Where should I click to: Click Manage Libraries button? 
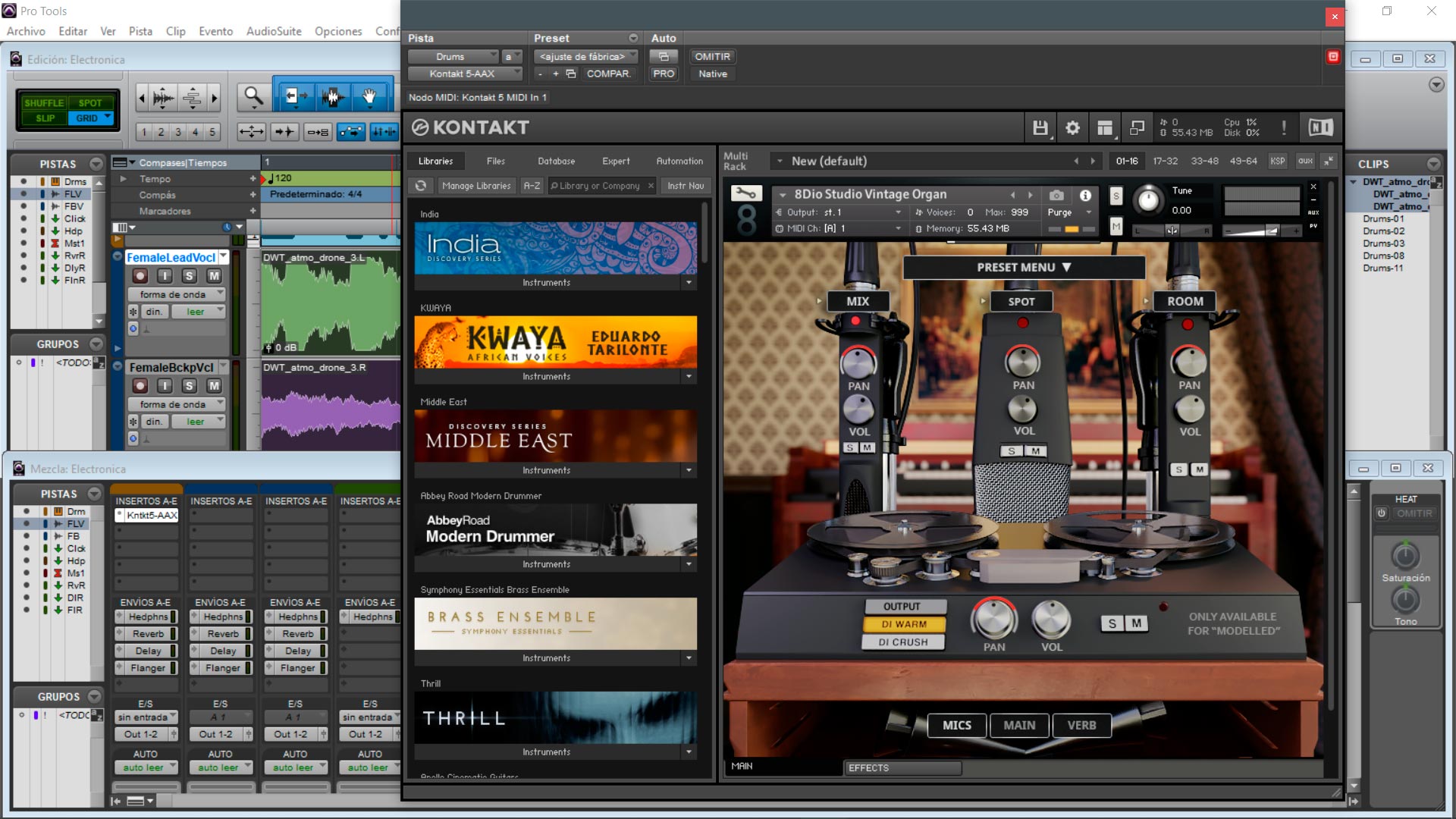(476, 186)
